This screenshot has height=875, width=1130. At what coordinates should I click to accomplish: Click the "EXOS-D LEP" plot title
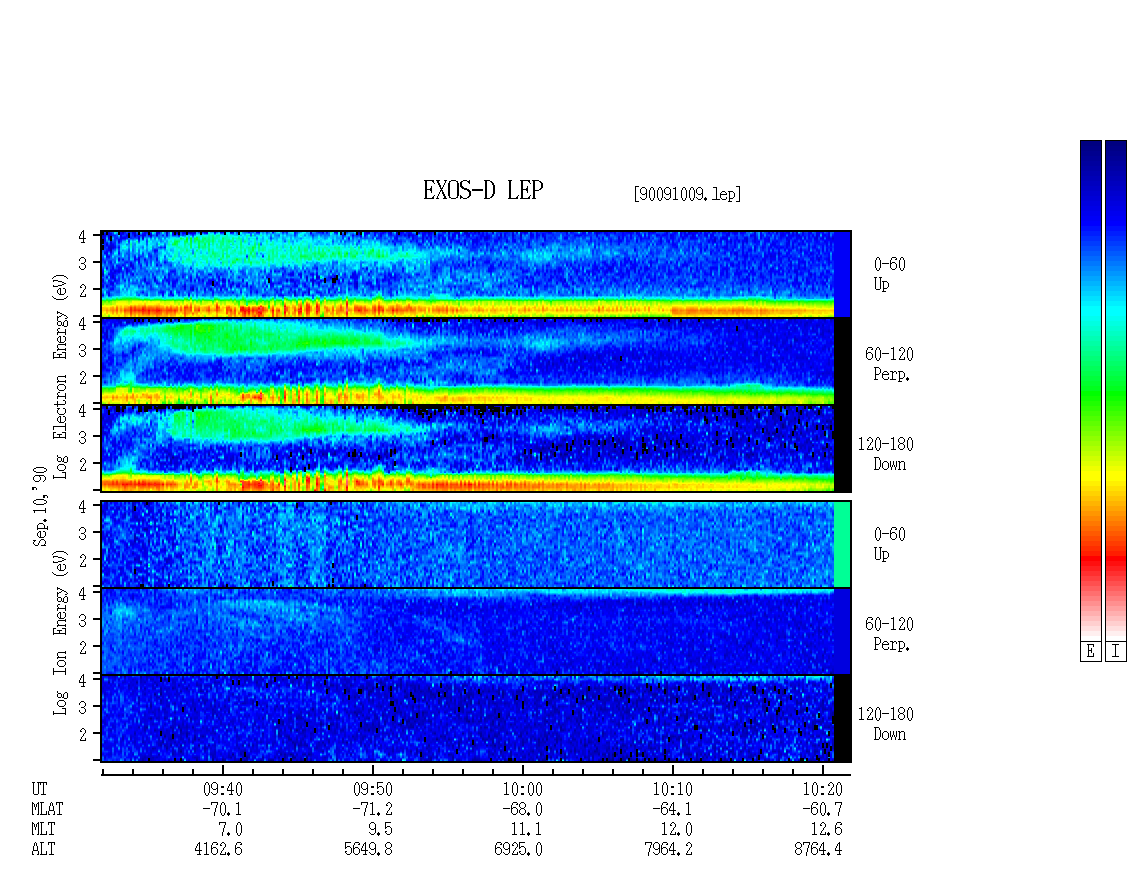pos(483,190)
